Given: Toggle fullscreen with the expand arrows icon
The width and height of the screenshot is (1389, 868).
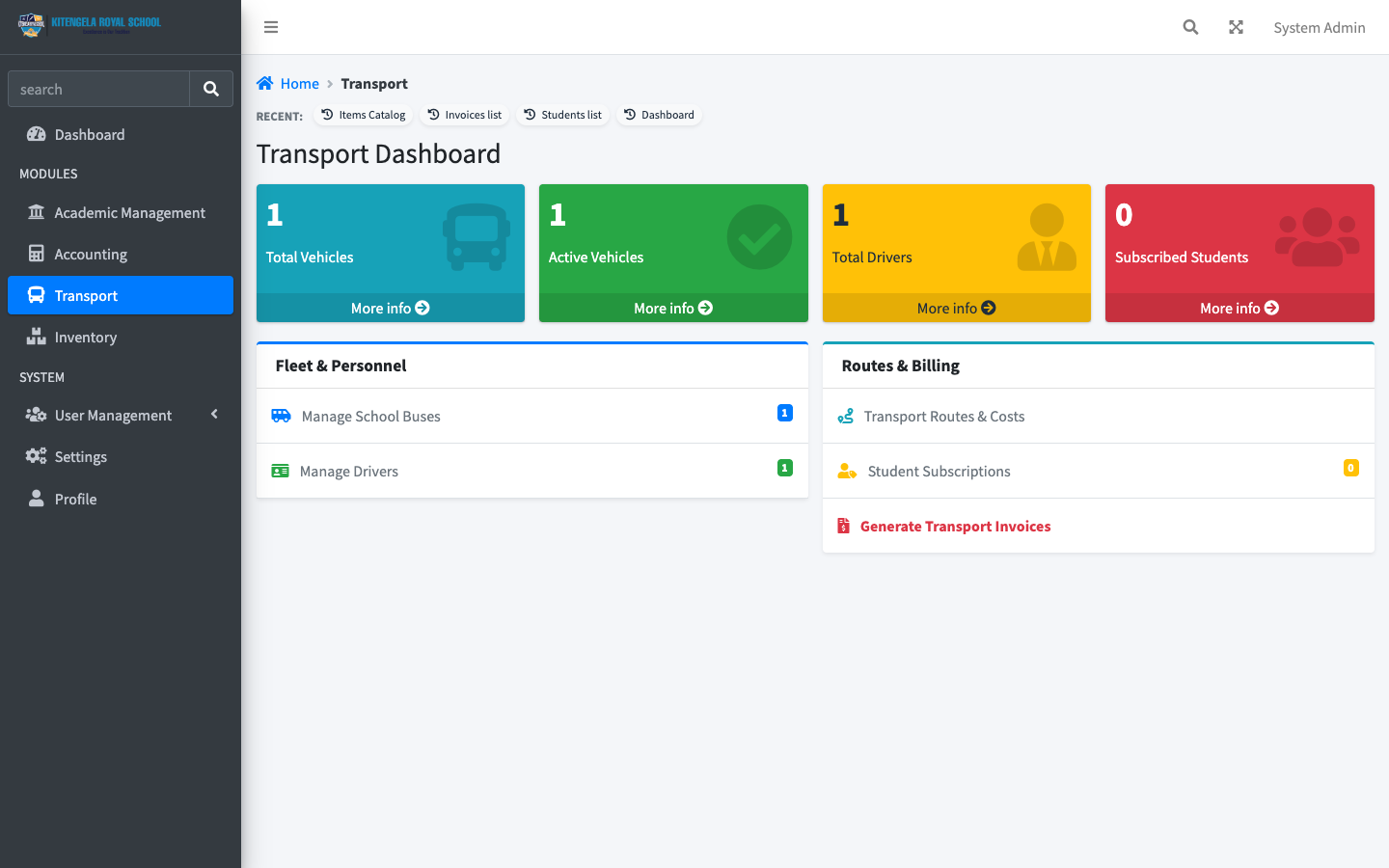Looking at the screenshot, I should click(1236, 27).
